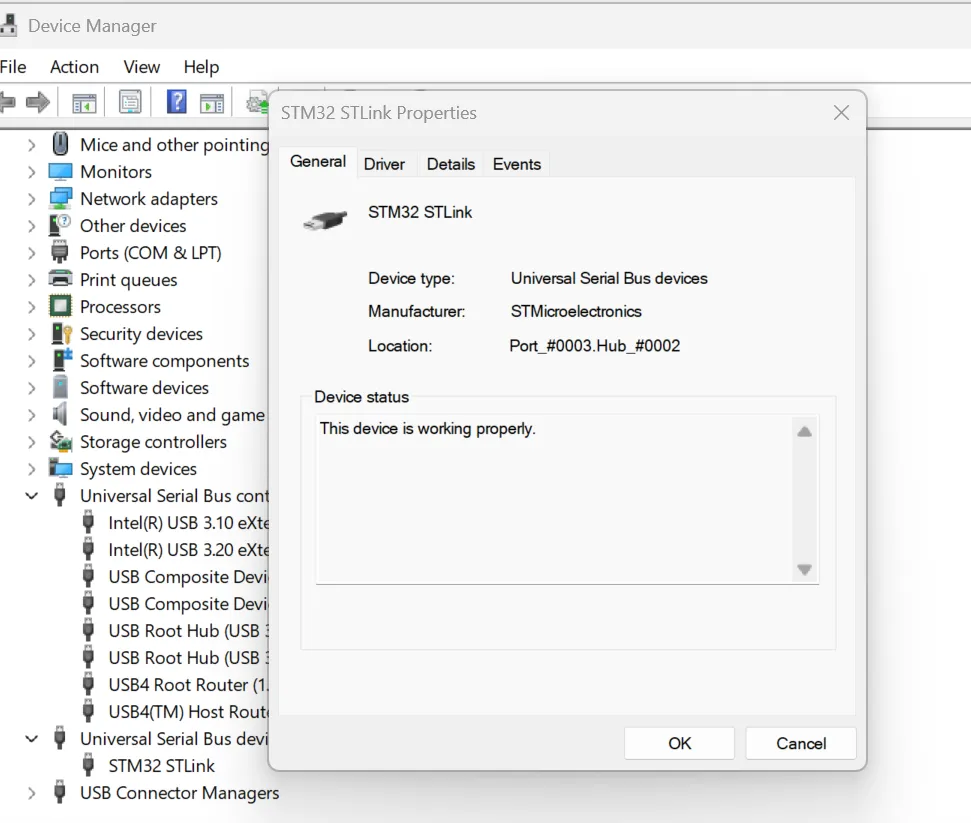Click the USB Connector Managers icon

pos(59,793)
